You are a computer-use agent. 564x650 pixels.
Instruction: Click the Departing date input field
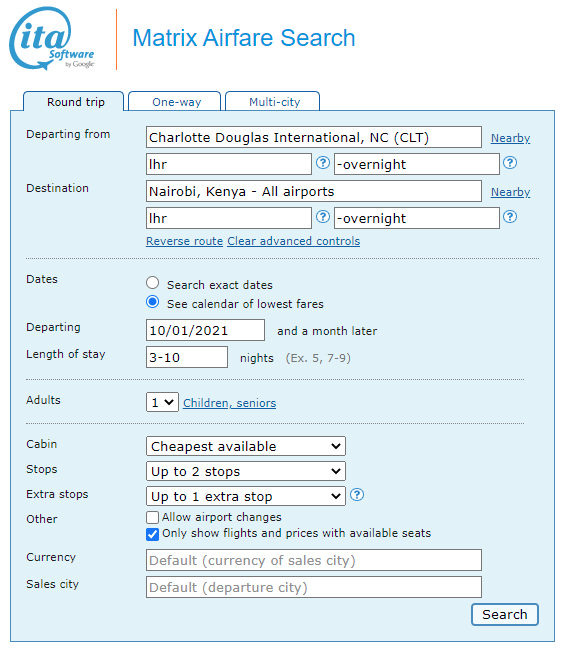coord(205,330)
